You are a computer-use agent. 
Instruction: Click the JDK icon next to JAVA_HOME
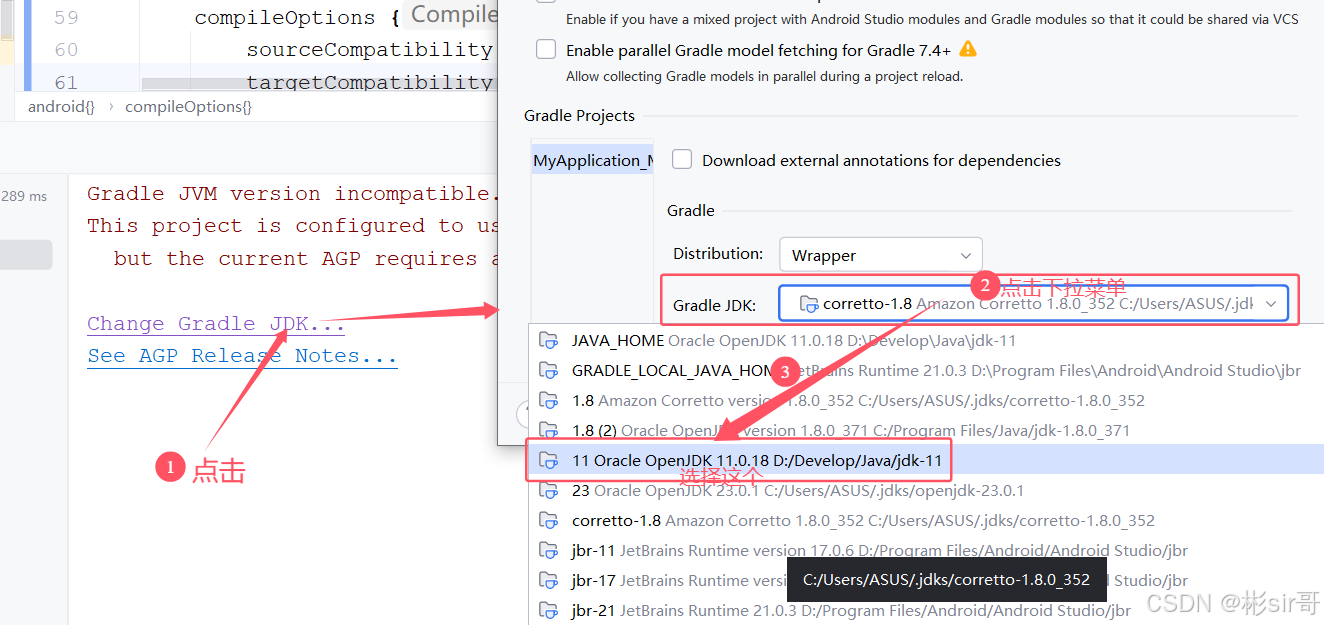tap(548, 340)
